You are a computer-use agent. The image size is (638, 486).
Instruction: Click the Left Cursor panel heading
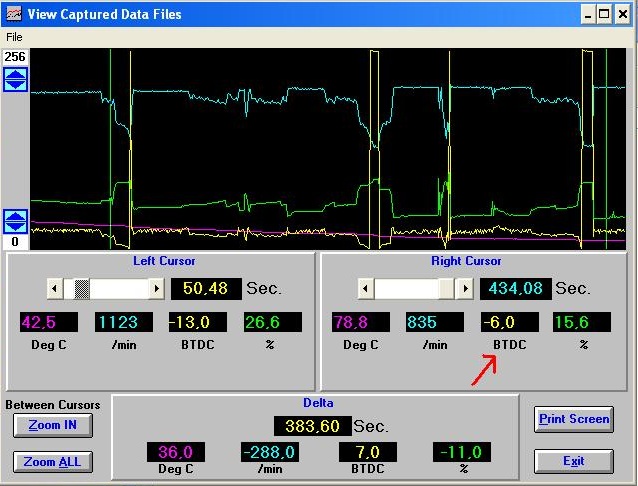164,261
